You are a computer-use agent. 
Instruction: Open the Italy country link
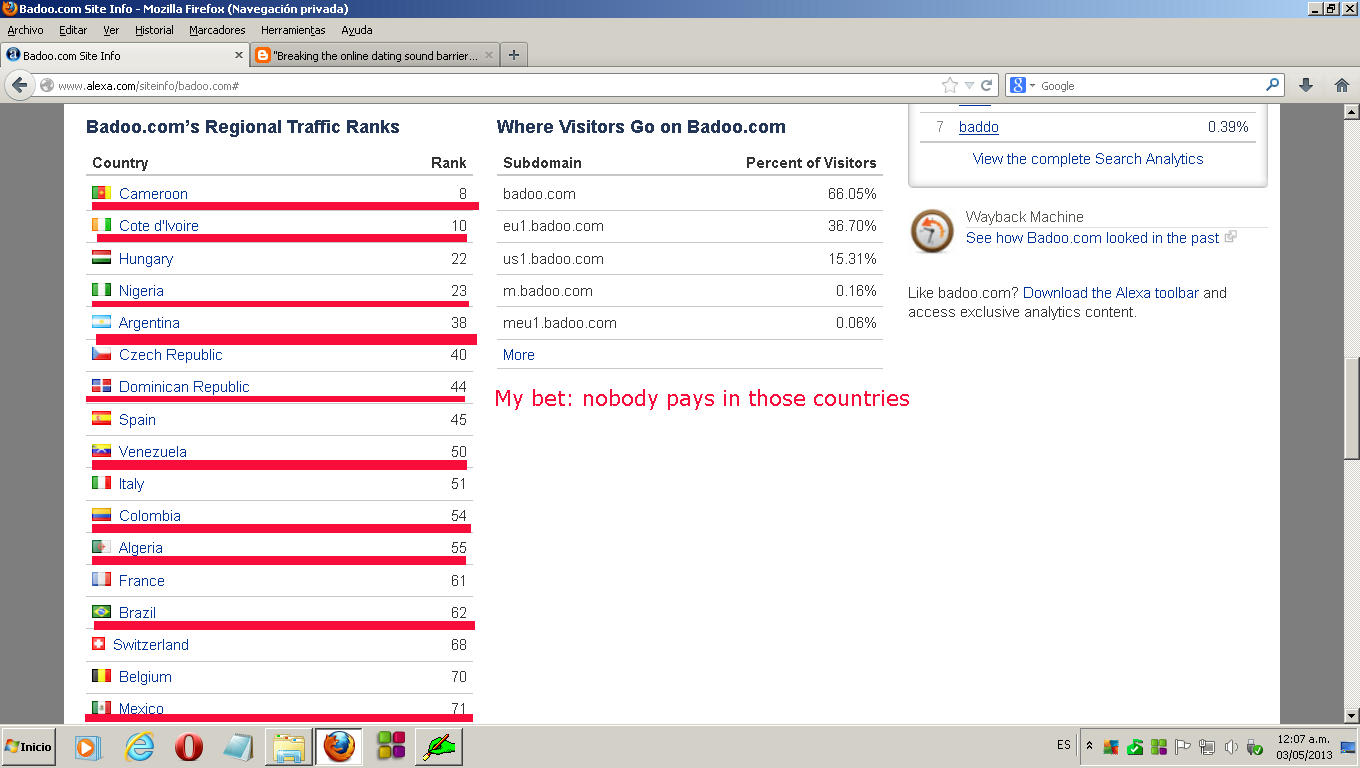(131, 484)
